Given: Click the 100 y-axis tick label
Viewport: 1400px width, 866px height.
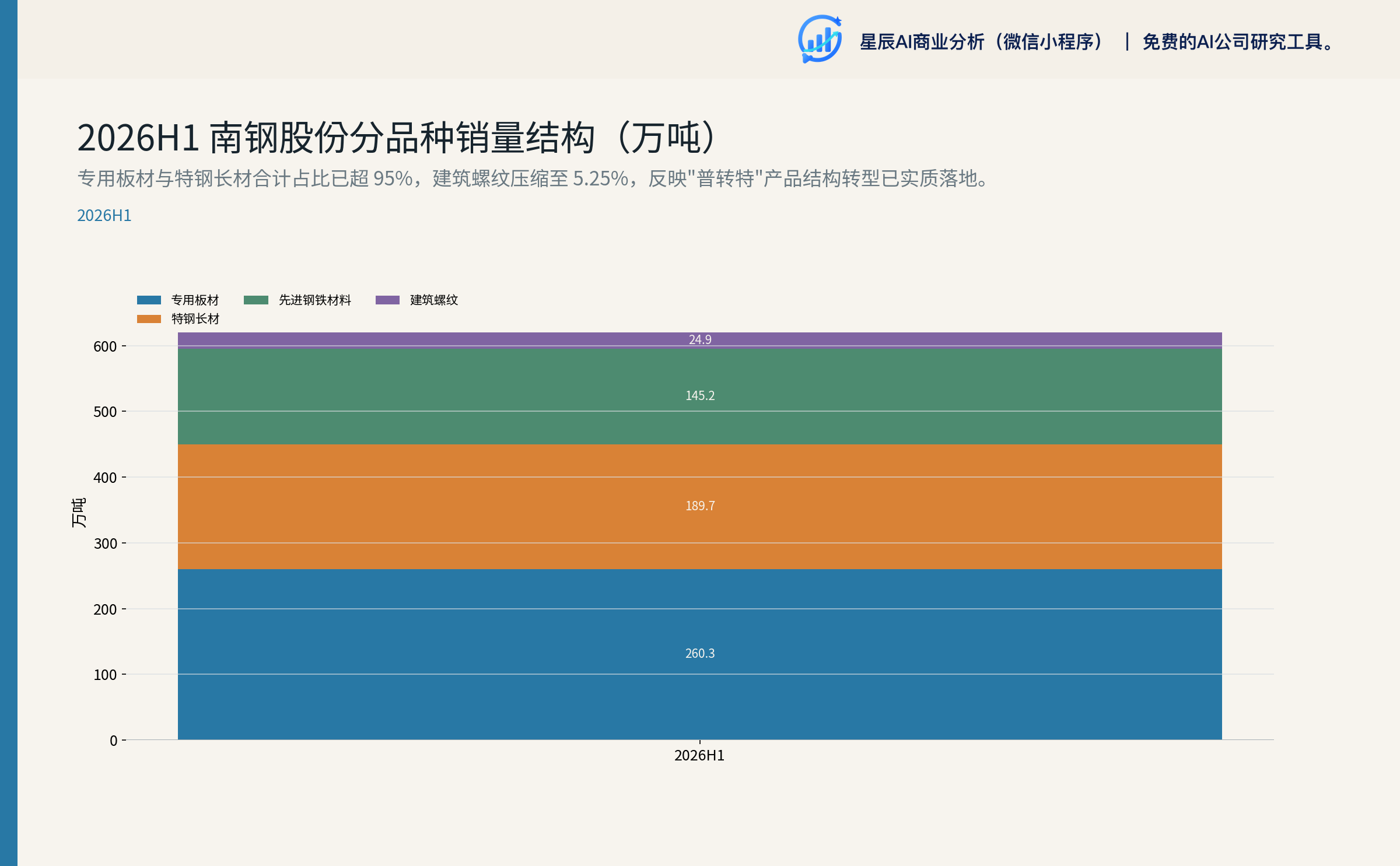Looking at the screenshot, I should tap(105, 675).
